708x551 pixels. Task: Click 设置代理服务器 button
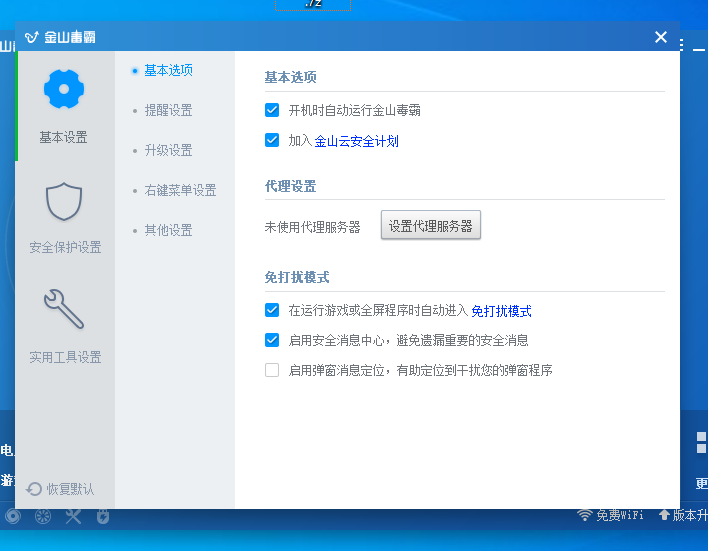[430, 226]
